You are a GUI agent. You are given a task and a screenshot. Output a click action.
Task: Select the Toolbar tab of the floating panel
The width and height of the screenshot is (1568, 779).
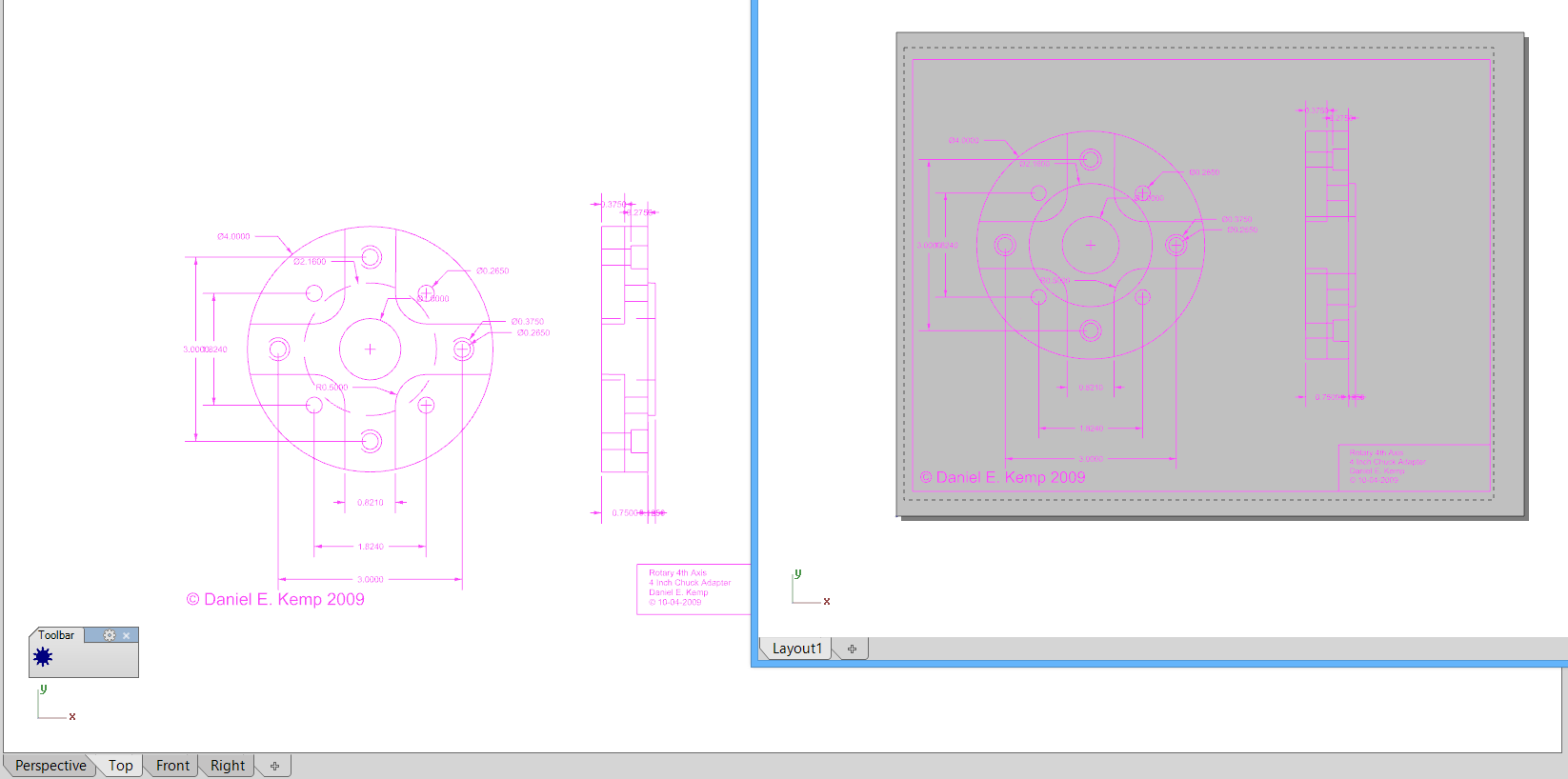pyautogui.click(x=56, y=635)
